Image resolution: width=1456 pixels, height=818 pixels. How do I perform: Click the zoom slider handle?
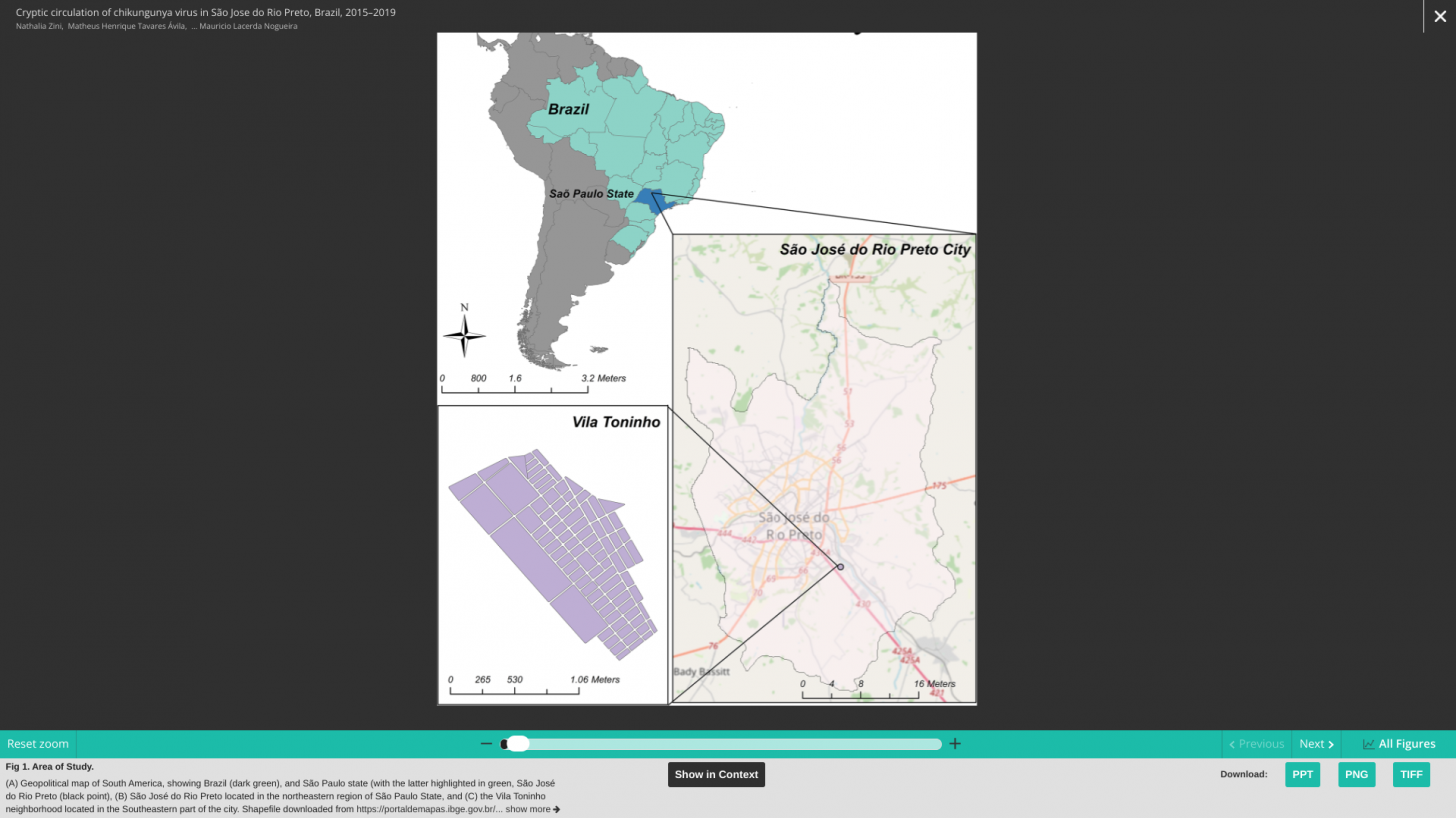point(517,744)
